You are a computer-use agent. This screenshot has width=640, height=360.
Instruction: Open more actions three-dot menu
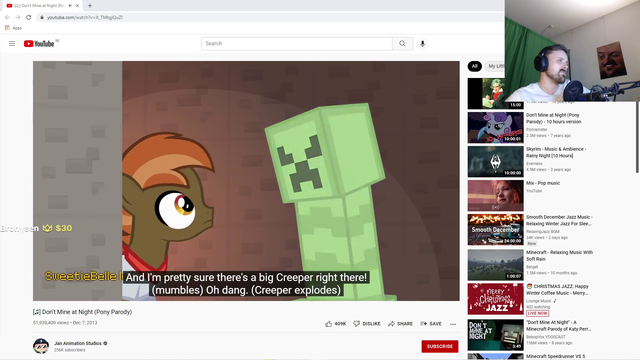(x=453, y=324)
